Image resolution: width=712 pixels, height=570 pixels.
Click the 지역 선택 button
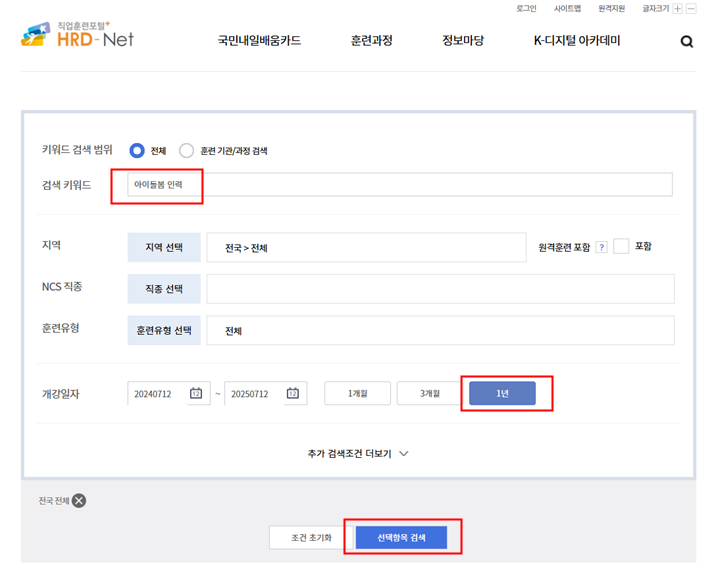[x=164, y=248]
